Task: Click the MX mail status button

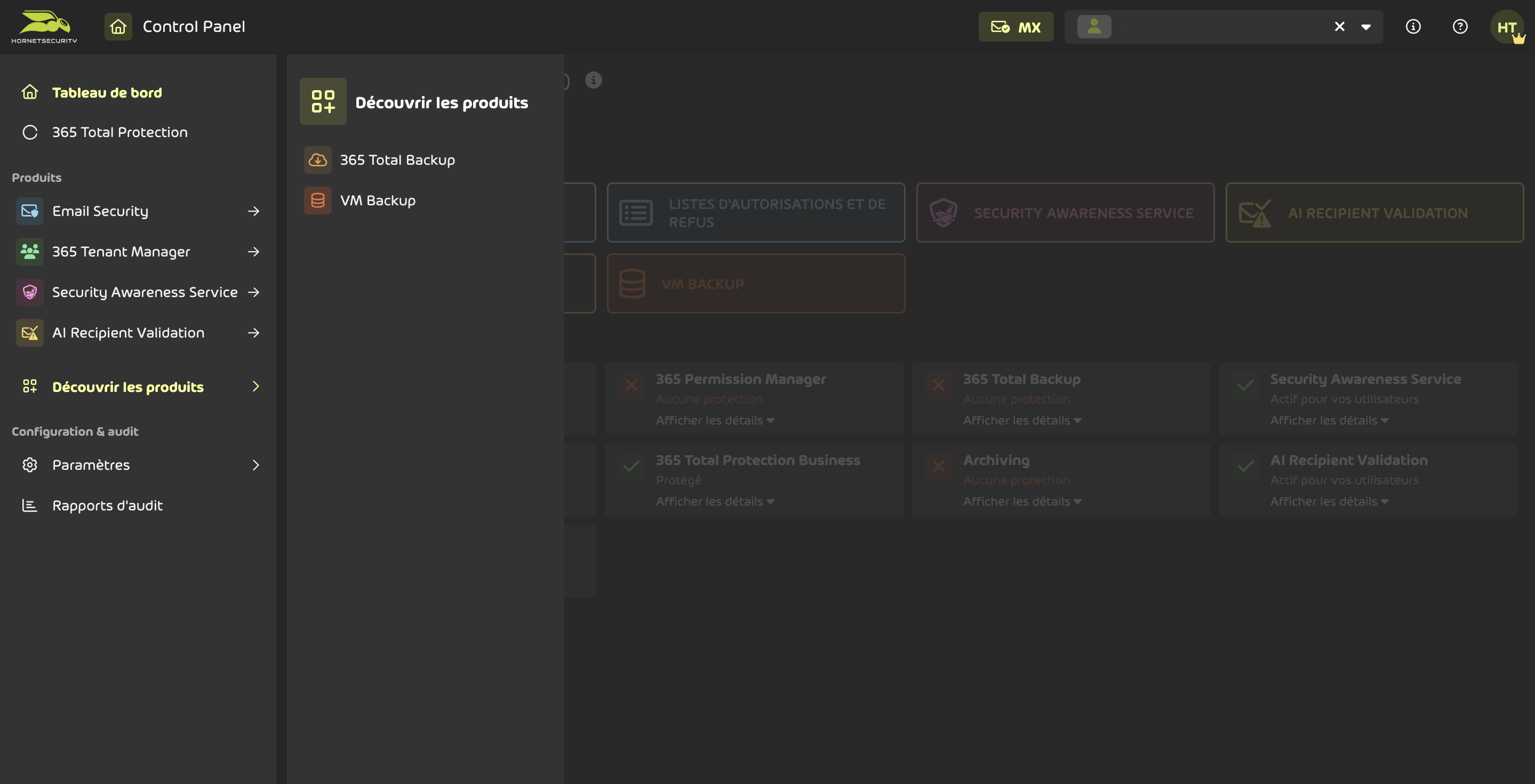Action: [x=1016, y=27]
